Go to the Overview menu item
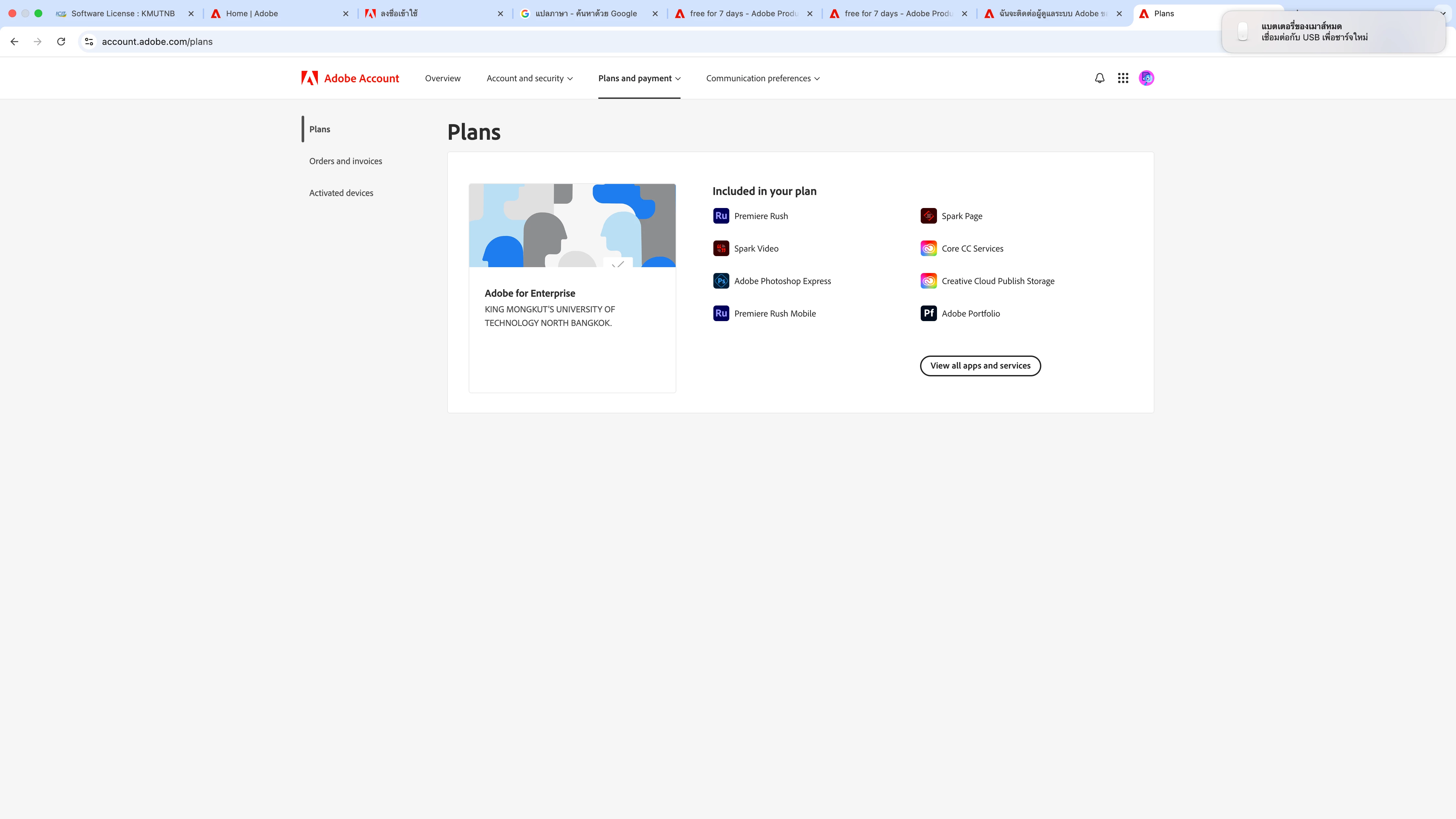 (x=443, y=79)
